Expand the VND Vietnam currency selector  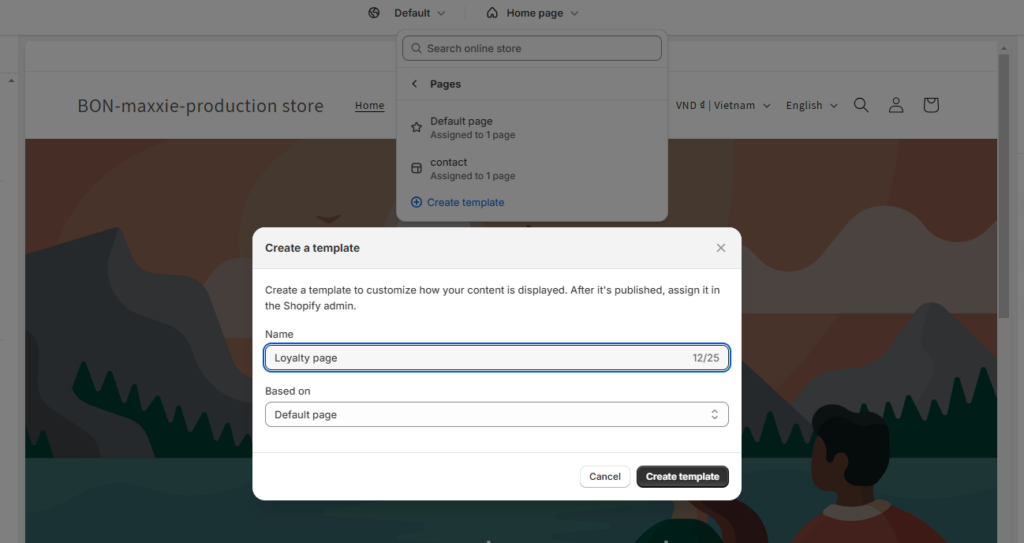pos(722,105)
